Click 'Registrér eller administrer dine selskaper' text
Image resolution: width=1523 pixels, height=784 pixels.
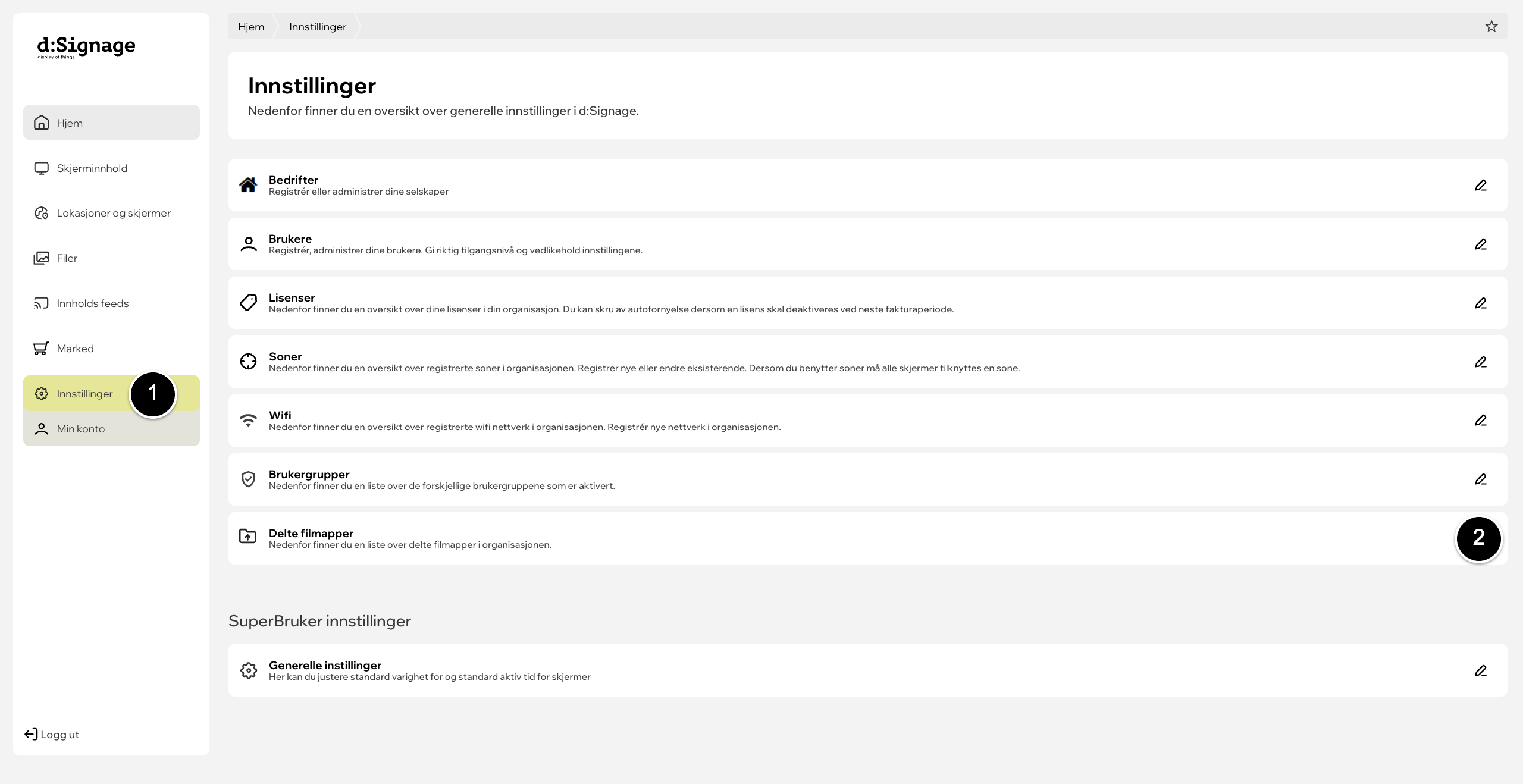click(x=359, y=192)
